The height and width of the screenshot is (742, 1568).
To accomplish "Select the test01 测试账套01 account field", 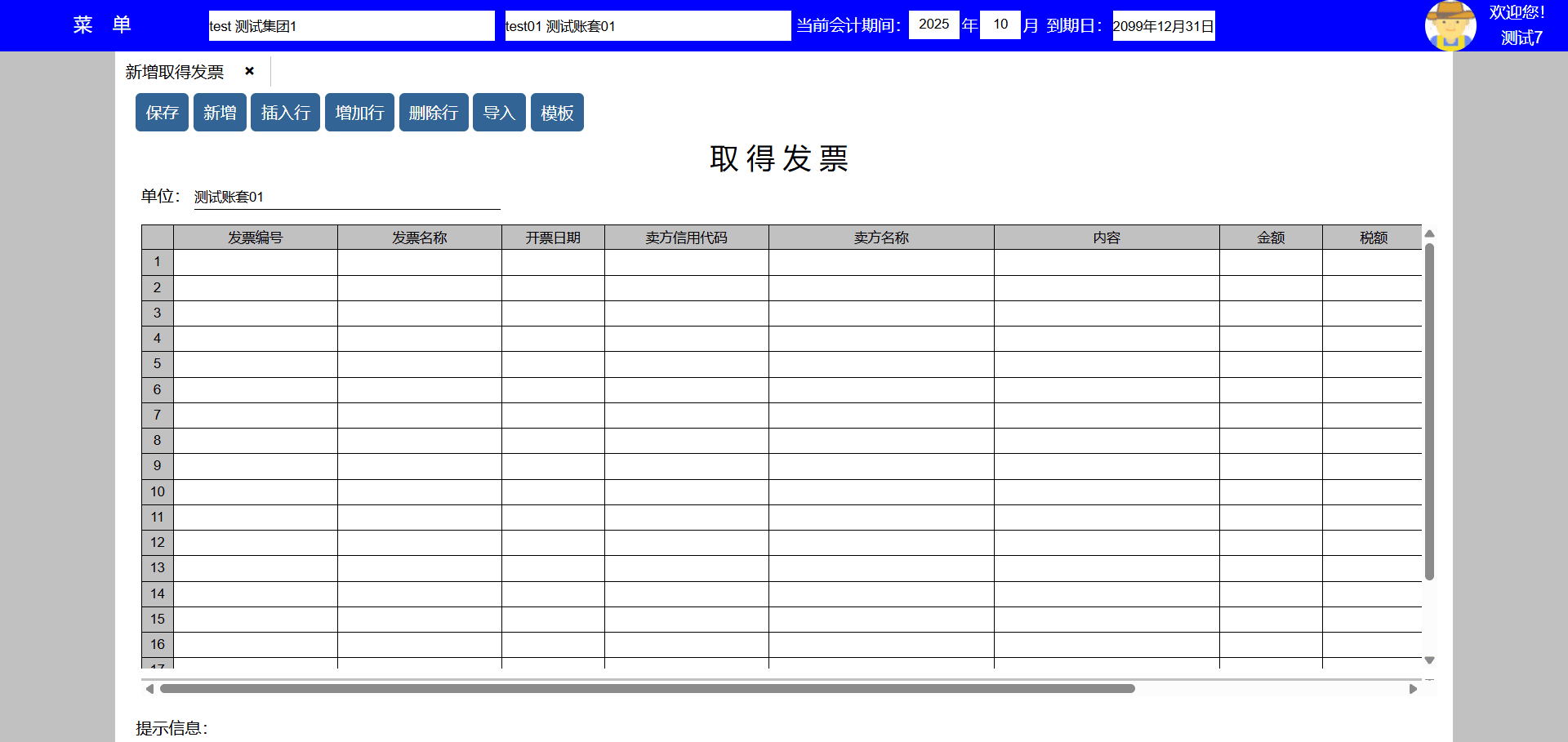I will (647, 26).
